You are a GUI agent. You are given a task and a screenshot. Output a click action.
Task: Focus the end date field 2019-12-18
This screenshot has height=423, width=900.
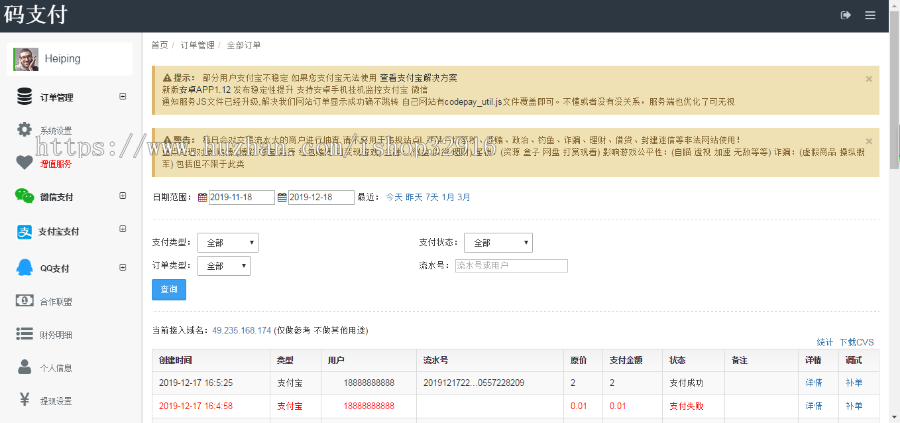point(321,197)
